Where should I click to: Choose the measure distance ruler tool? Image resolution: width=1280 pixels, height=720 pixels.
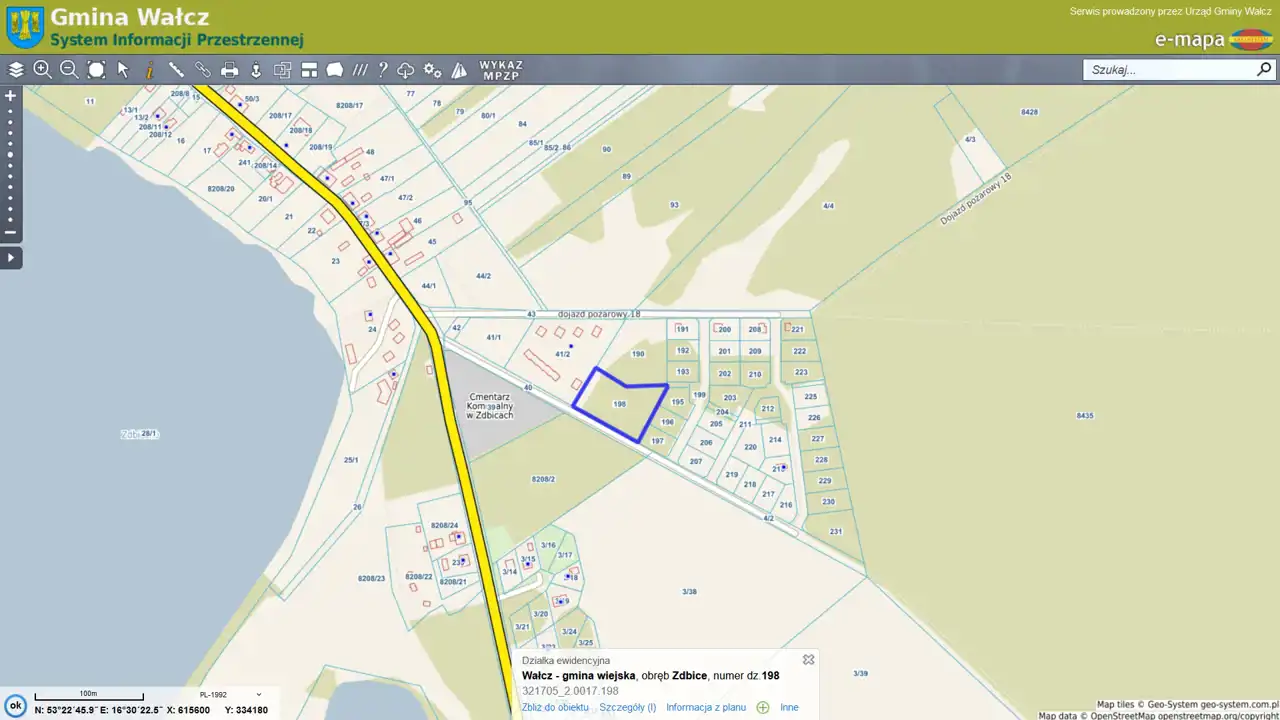coord(176,70)
